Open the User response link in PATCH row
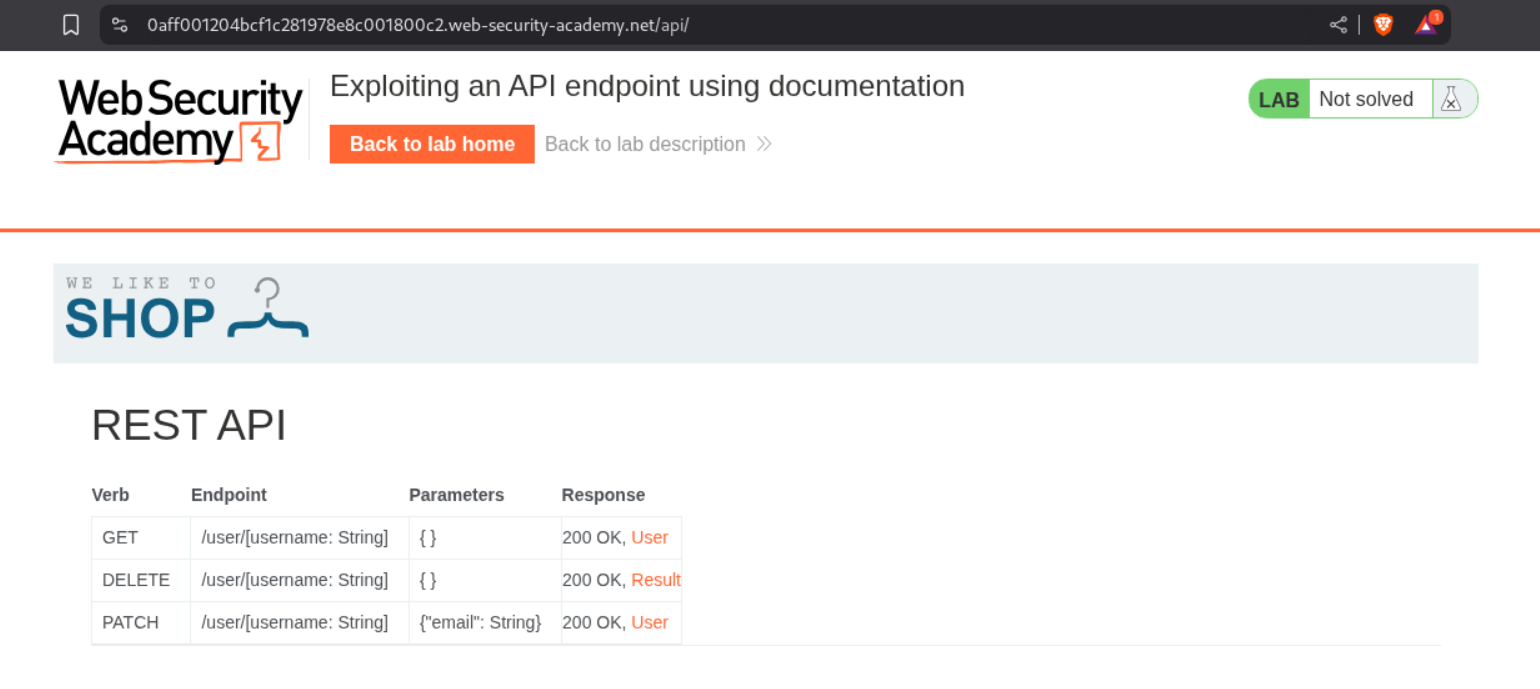 (649, 622)
